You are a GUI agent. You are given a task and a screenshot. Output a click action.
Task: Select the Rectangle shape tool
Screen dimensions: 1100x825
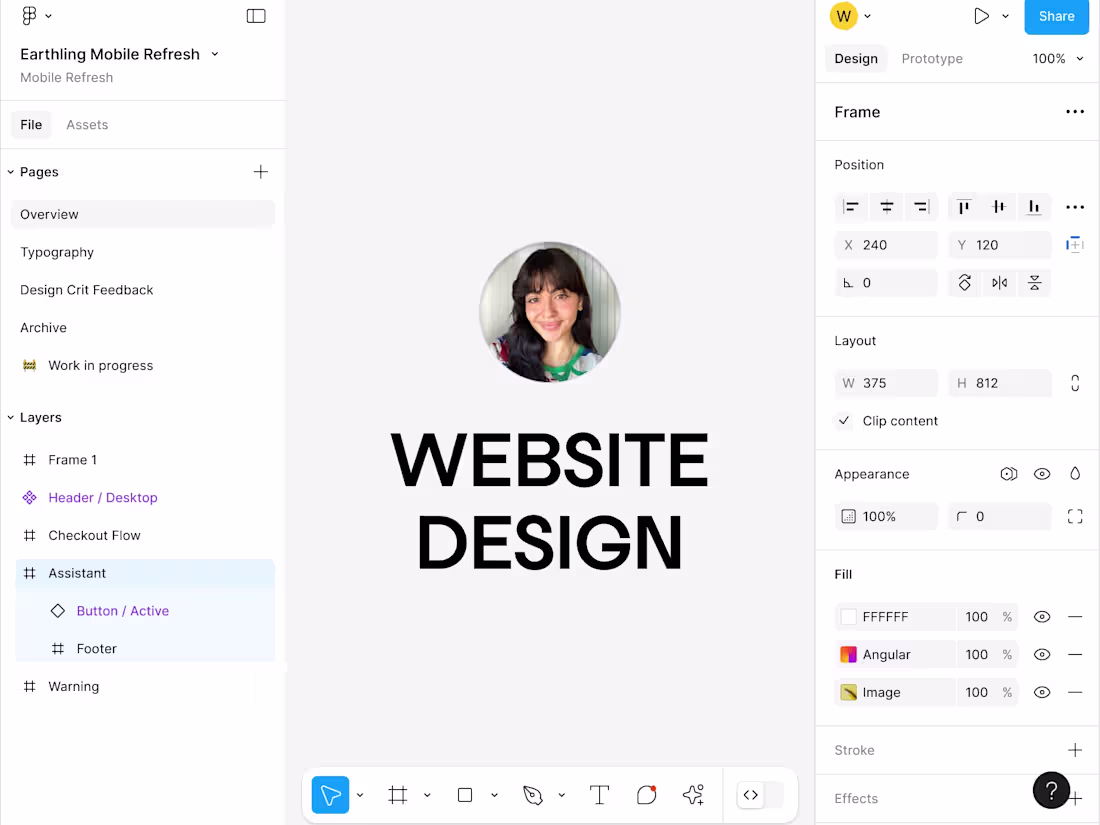[464, 795]
